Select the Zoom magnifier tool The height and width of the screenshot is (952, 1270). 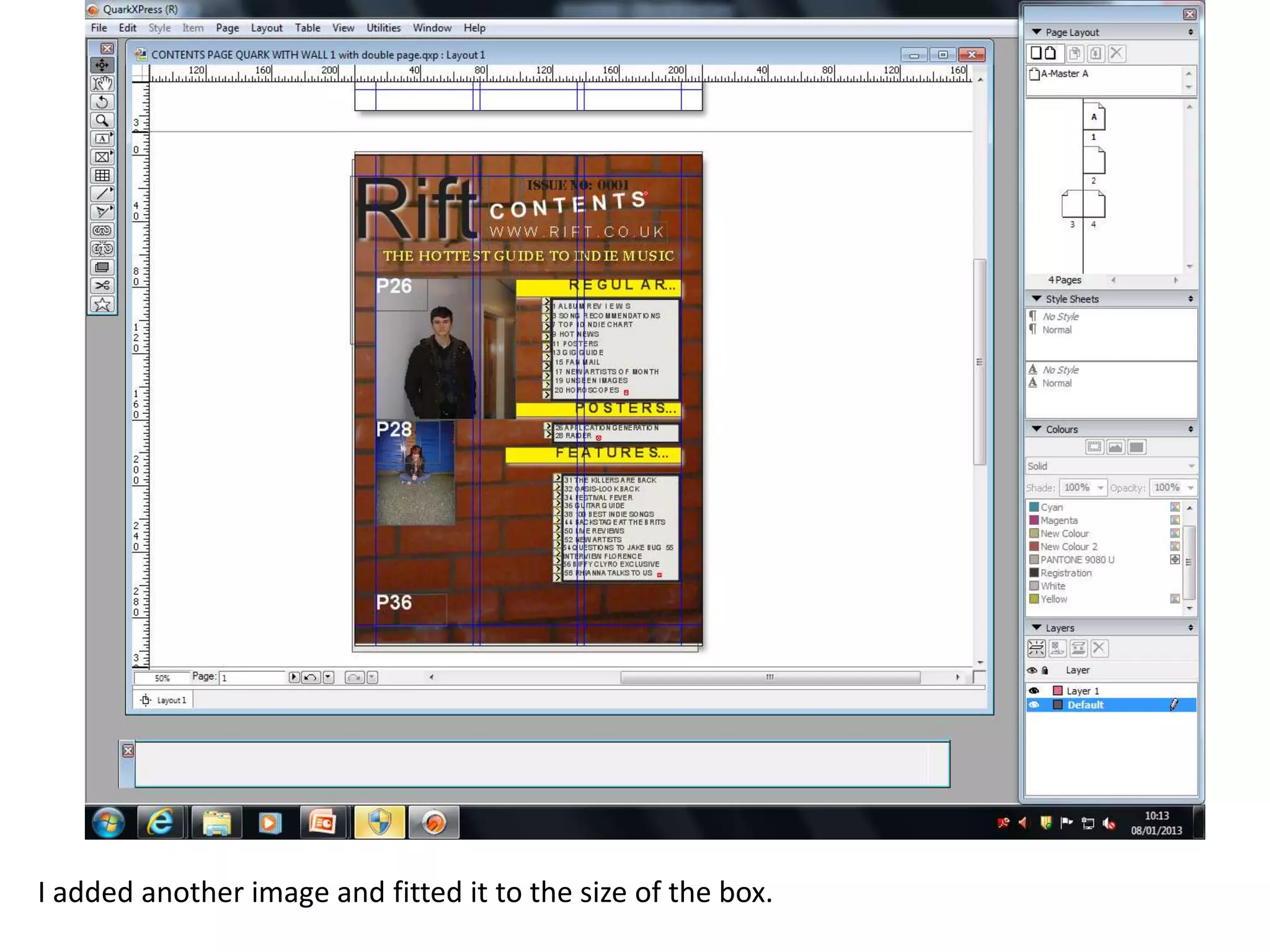[x=102, y=120]
